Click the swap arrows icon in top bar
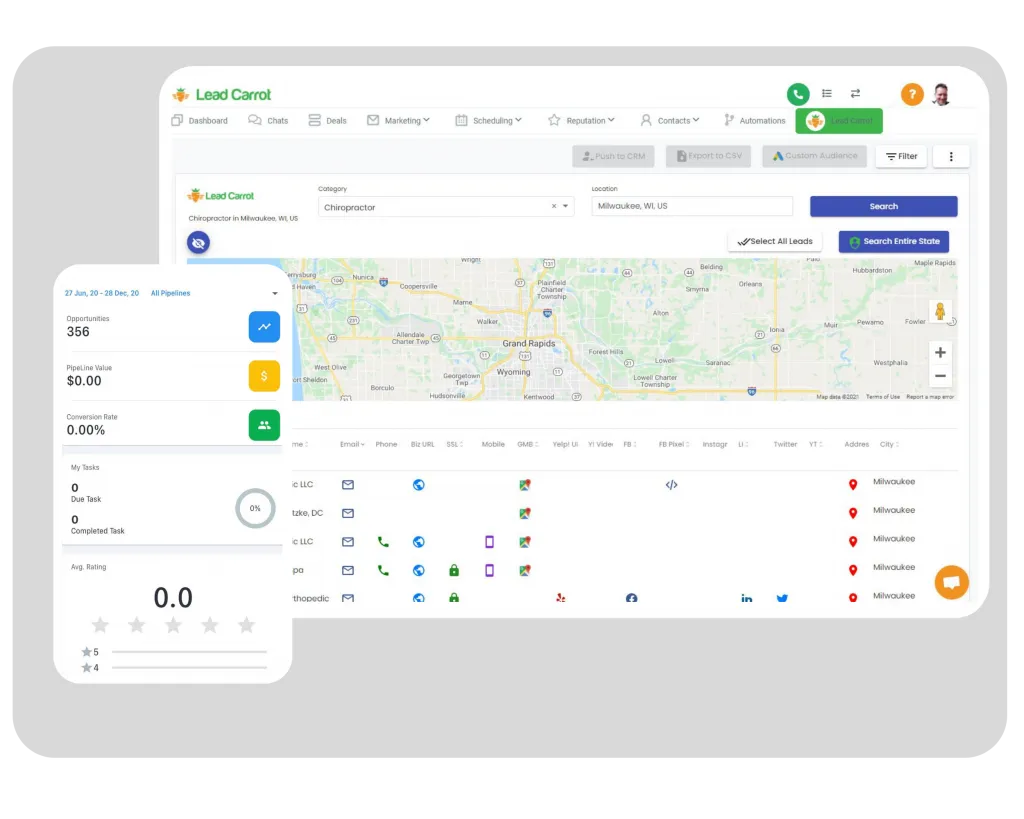 pos(855,93)
